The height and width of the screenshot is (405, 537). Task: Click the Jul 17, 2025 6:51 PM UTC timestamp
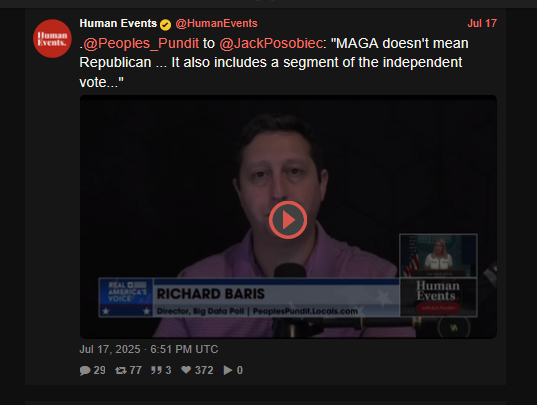[149, 349]
